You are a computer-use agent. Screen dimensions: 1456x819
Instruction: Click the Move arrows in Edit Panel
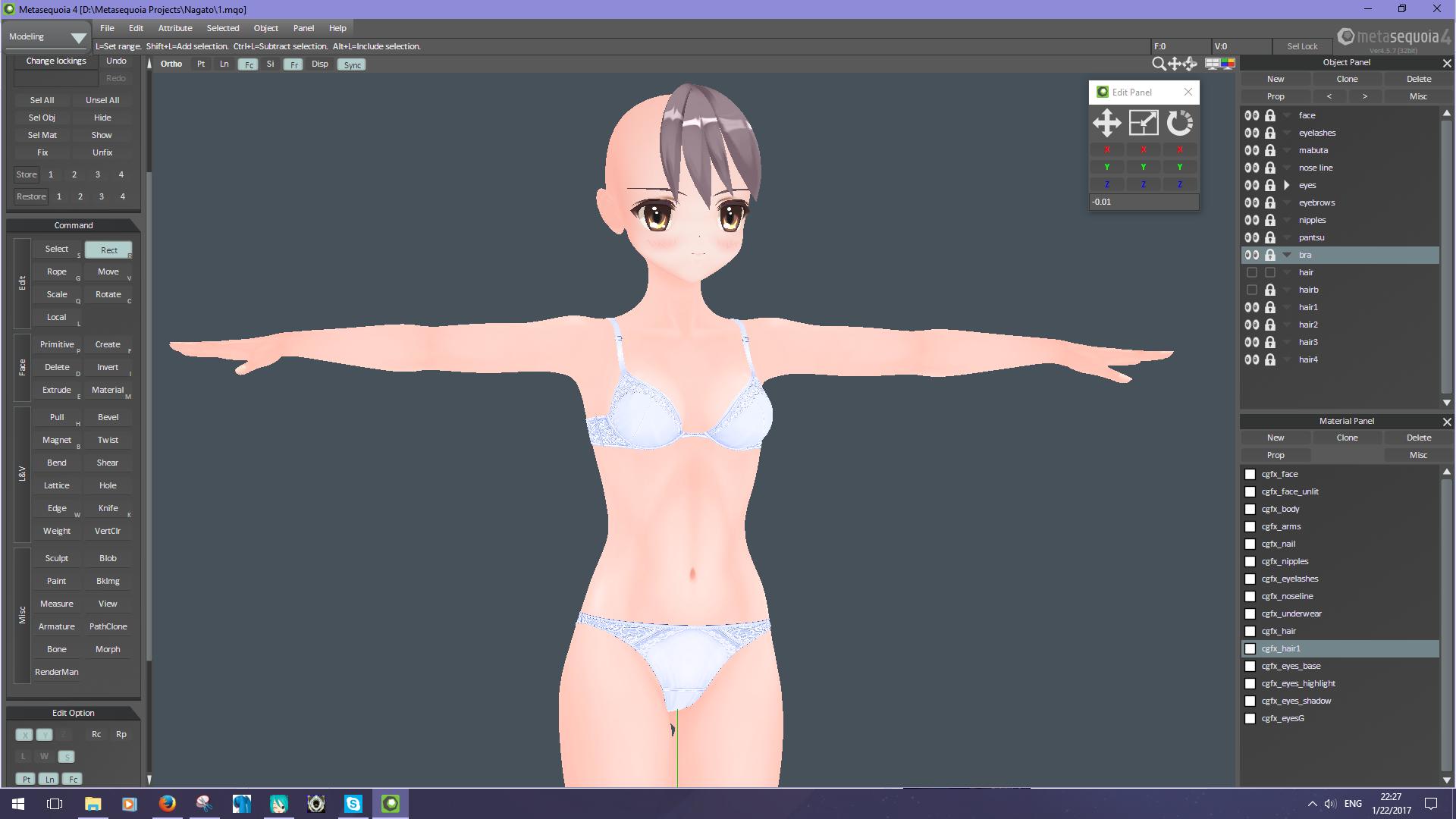(x=1107, y=123)
